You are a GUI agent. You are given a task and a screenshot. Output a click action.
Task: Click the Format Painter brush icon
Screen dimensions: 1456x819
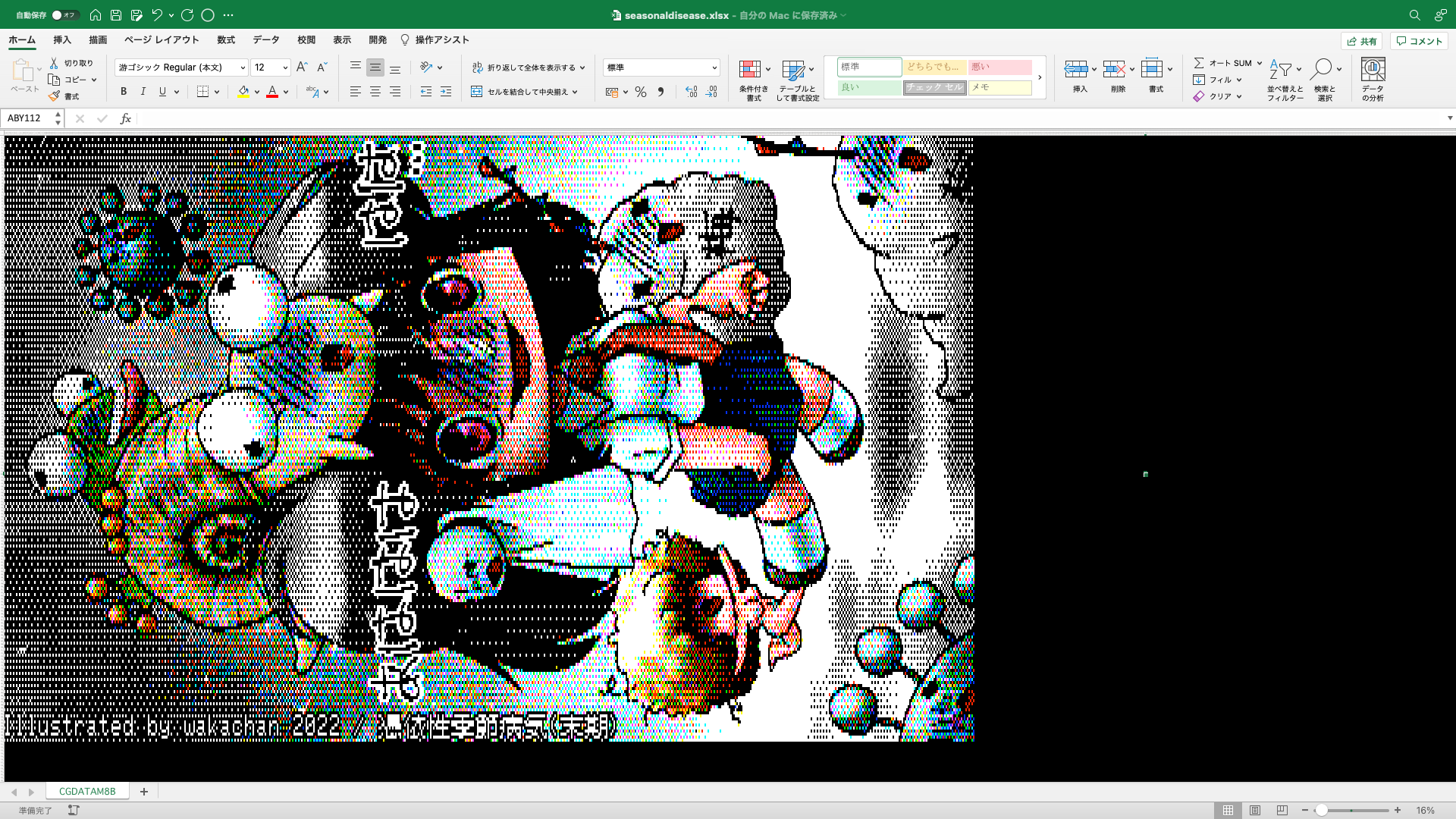click(54, 96)
